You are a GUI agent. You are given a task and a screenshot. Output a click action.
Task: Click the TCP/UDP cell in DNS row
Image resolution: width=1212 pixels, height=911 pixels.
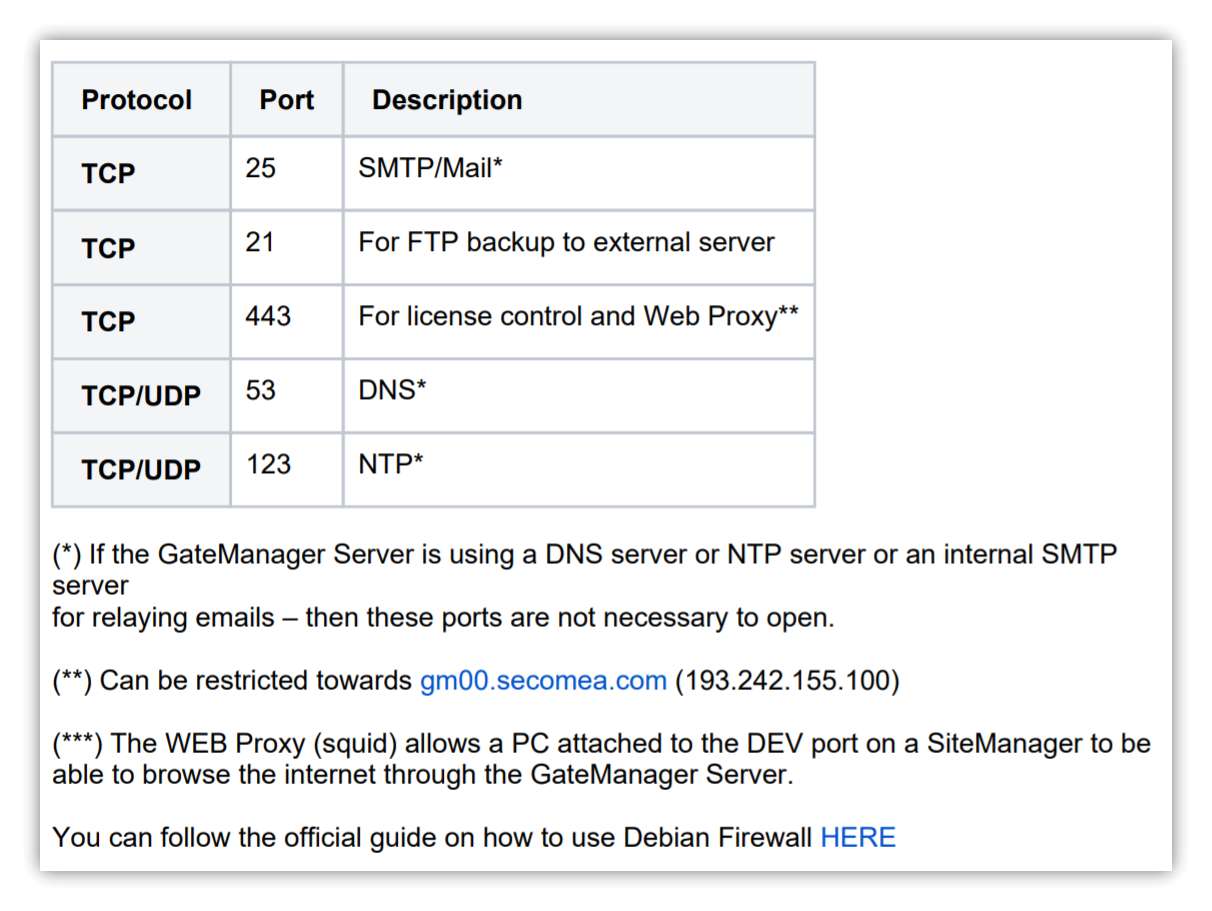click(141, 395)
